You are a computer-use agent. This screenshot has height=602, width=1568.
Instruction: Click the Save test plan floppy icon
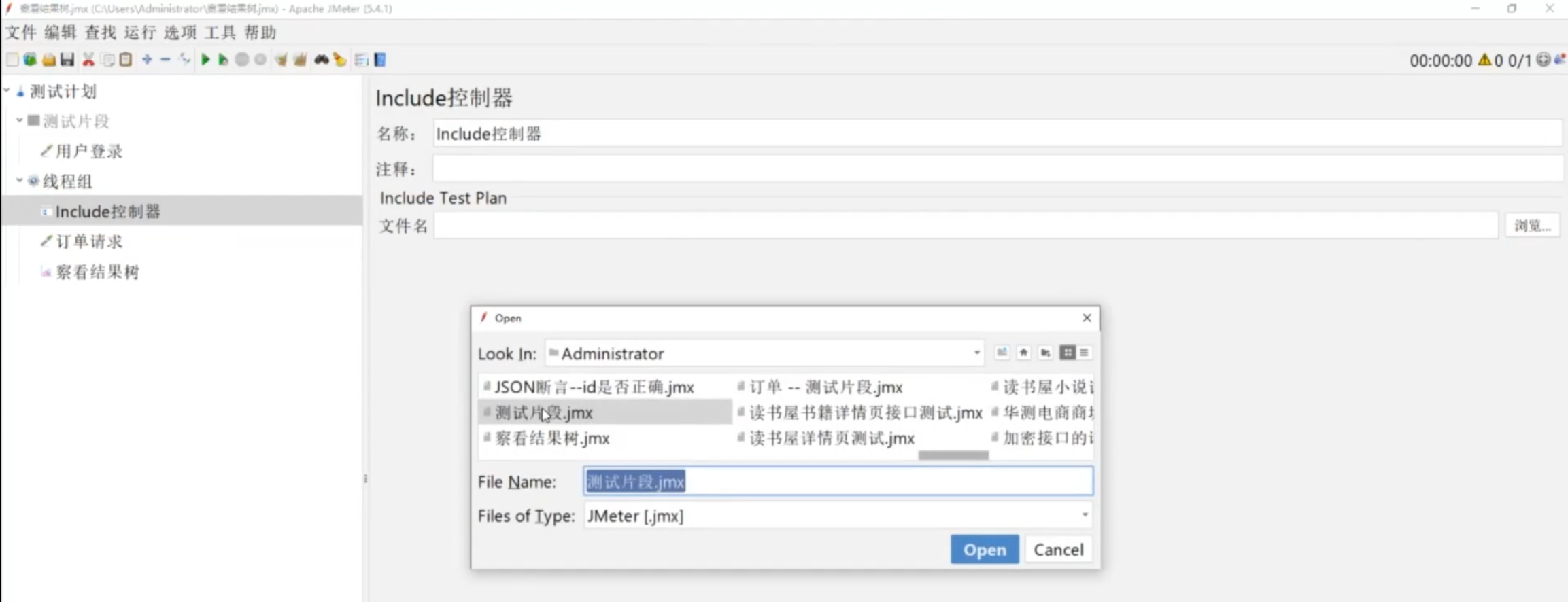coord(67,60)
